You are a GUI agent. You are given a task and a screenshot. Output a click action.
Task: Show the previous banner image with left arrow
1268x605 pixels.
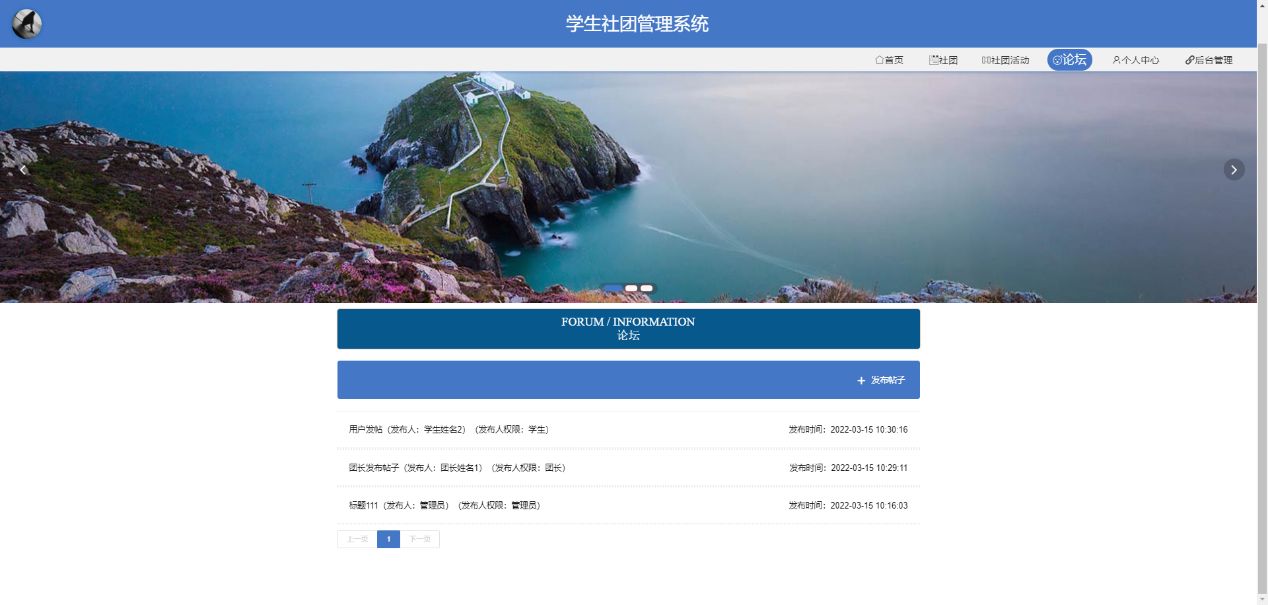pyautogui.click(x=23, y=169)
